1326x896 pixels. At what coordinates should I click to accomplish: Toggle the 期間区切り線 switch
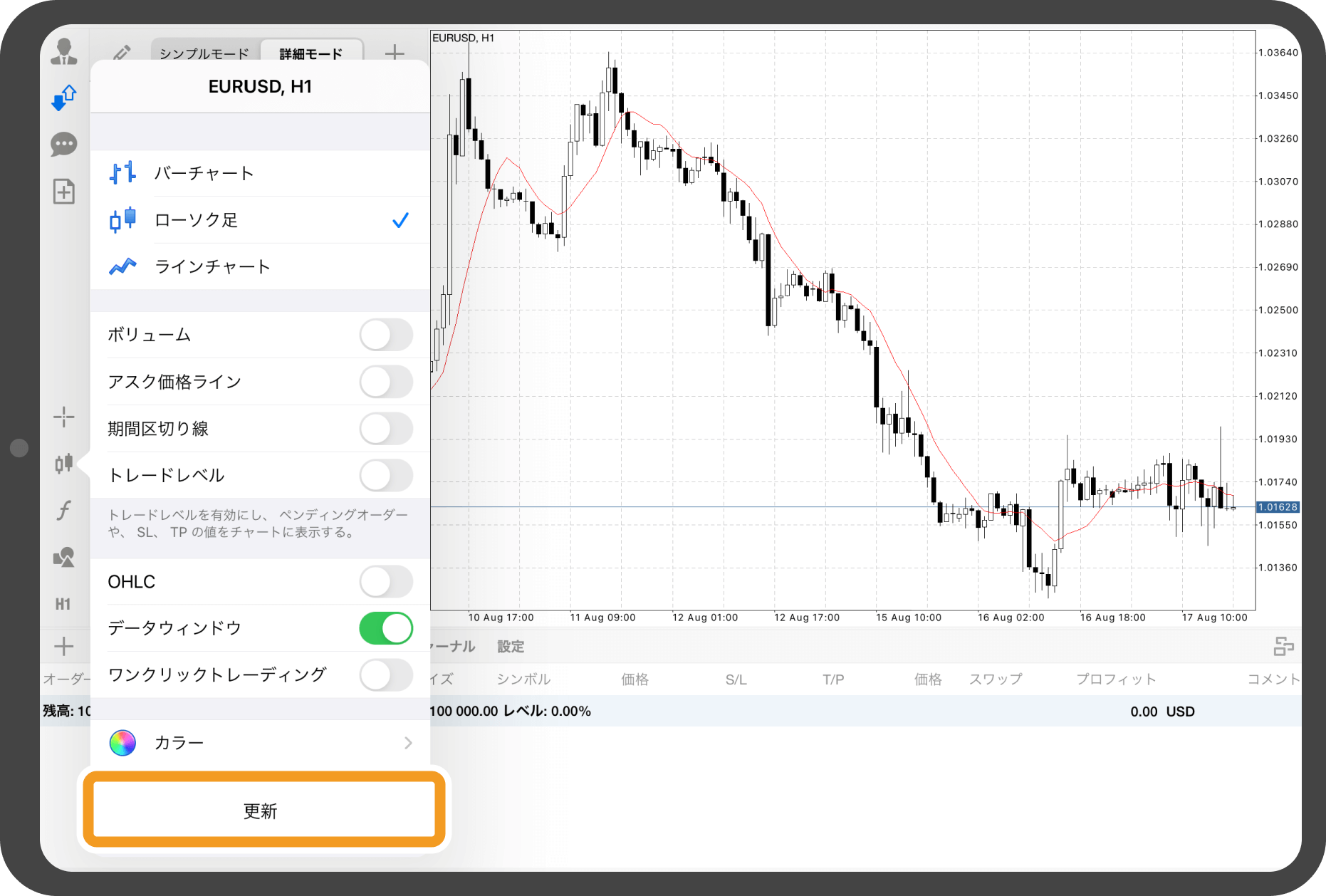pyautogui.click(x=386, y=429)
